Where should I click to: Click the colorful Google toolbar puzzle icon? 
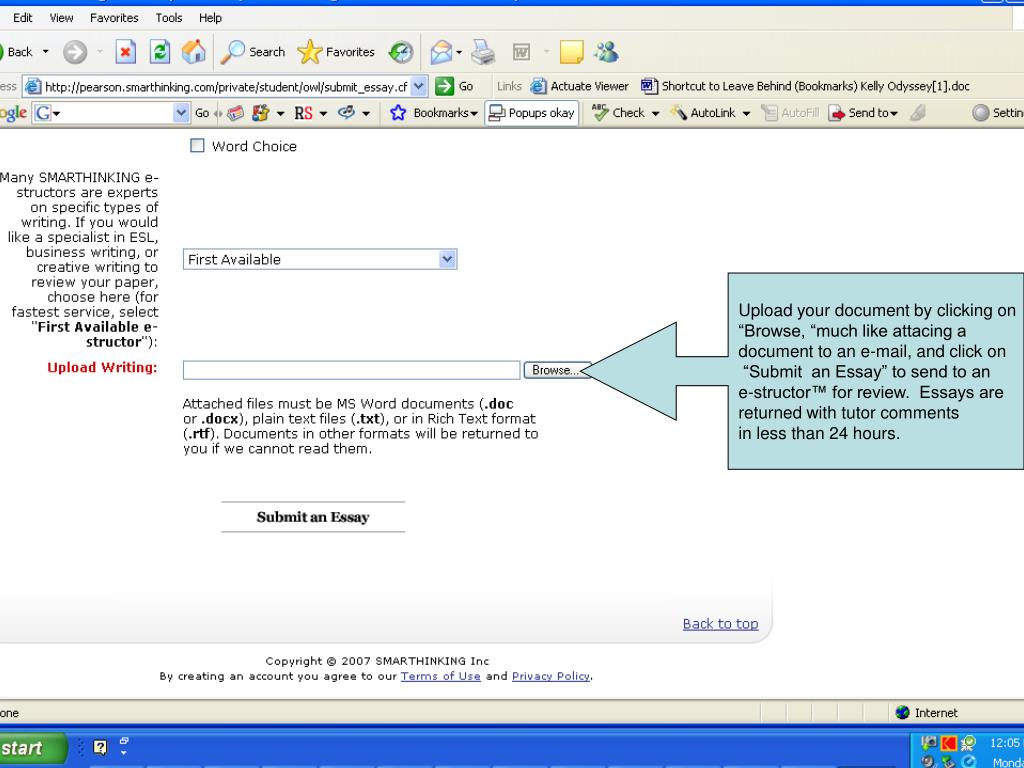point(261,113)
